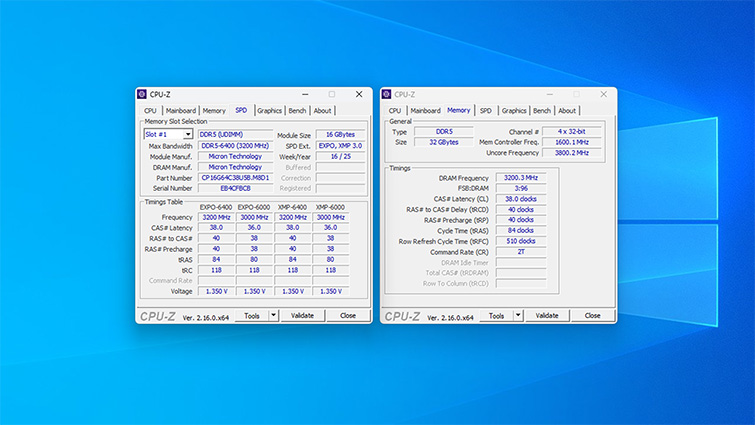Click Tools button in left CPU-Z window

click(252, 316)
